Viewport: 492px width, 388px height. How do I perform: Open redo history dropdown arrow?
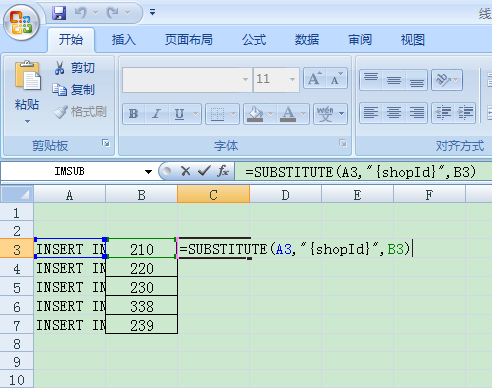click(127, 13)
